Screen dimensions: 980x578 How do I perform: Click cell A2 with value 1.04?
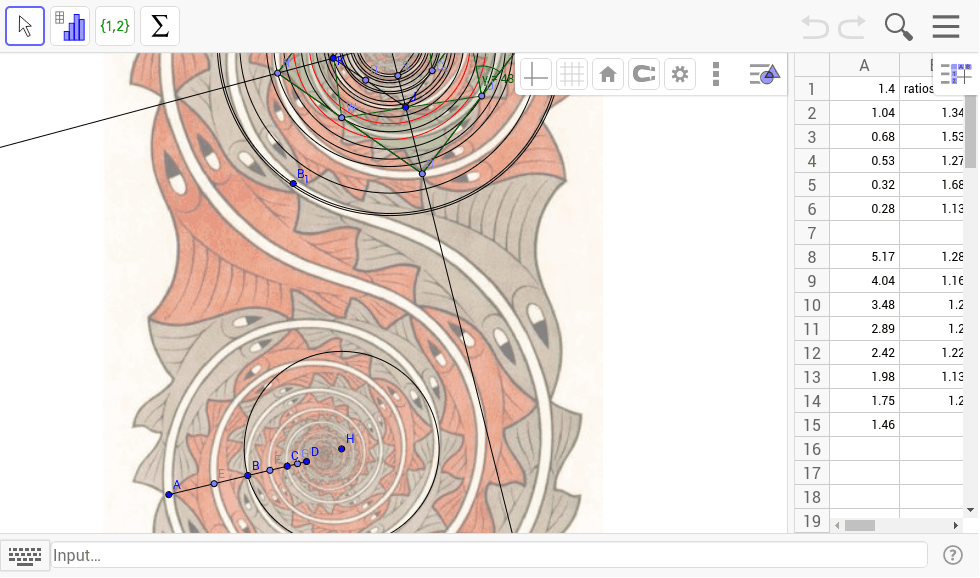[864, 113]
